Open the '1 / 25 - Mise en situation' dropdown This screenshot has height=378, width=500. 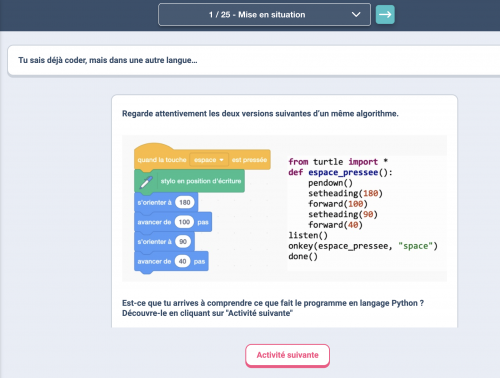point(264,15)
